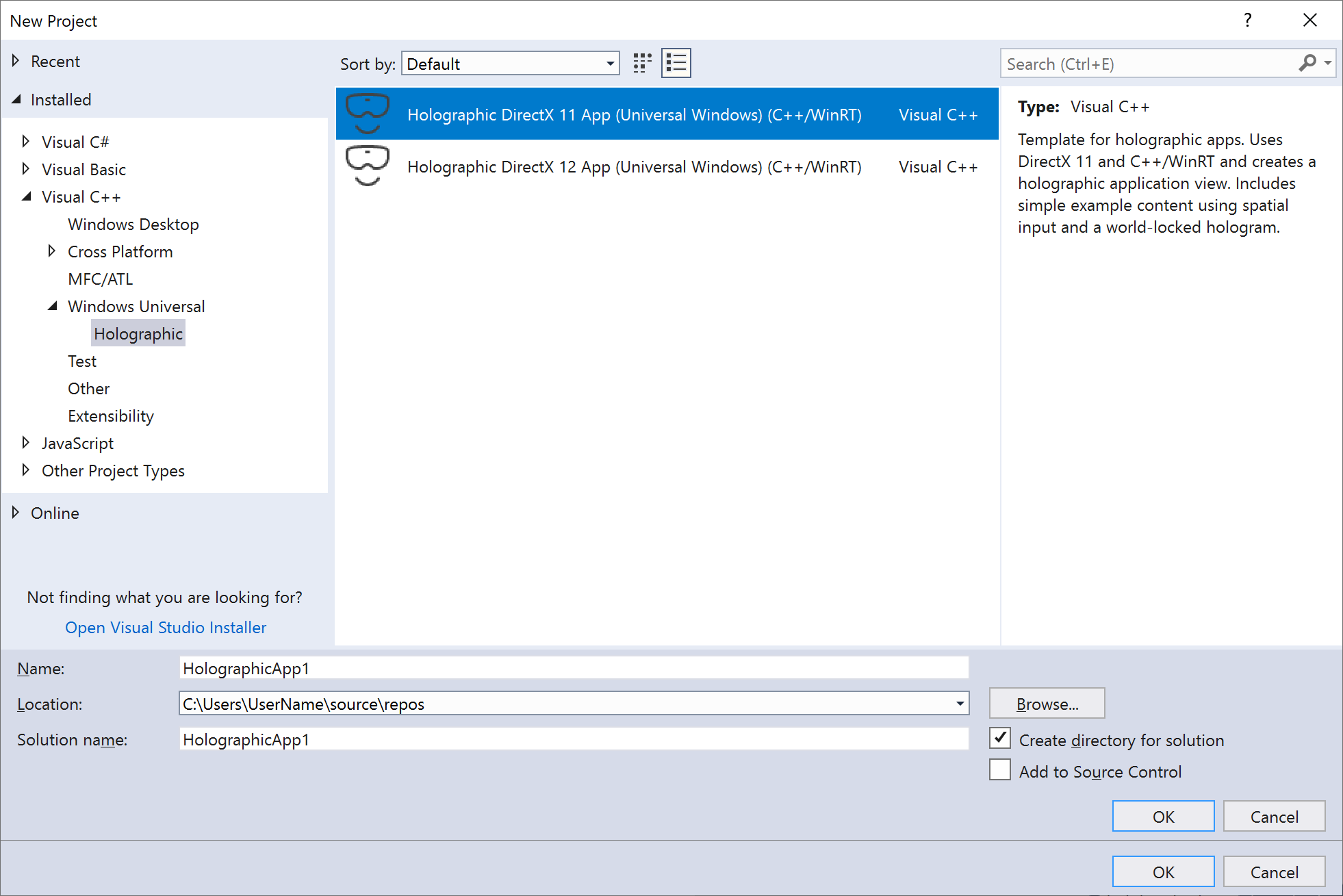Enable Add to Source Control checkbox
The height and width of the screenshot is (896, 1343).
(1002, 771)
